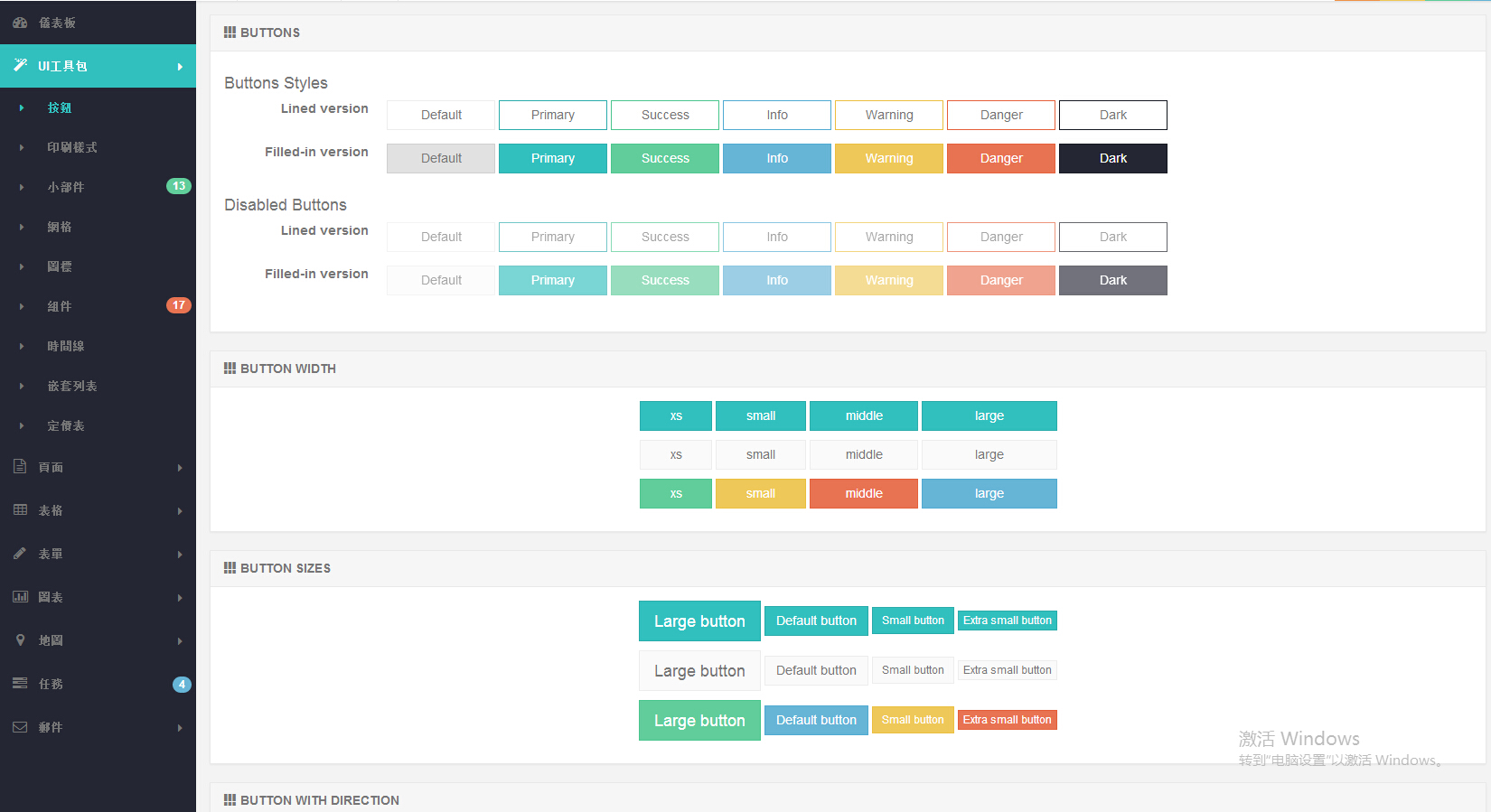
Task: Expand the 頁面 submenu arrow
Action: (180, 468)
